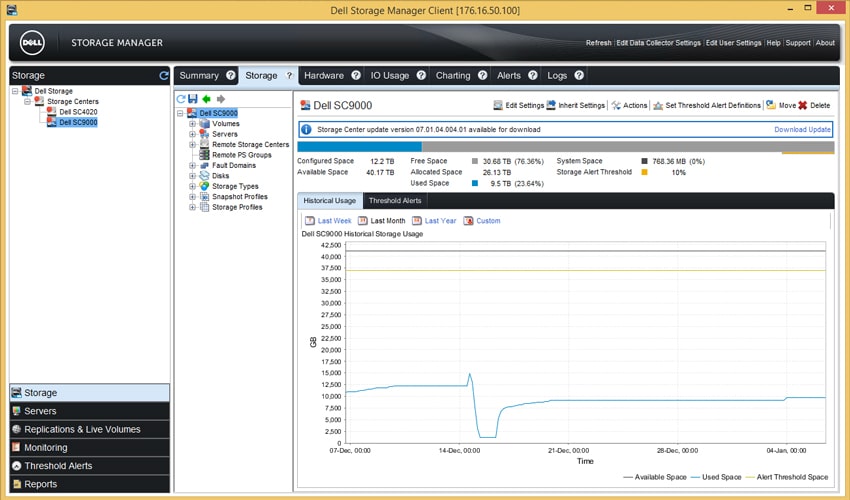This screenshot has width=850, height=500.
Task: Open help icon beside Summary tab
Action: coord(231,75)
